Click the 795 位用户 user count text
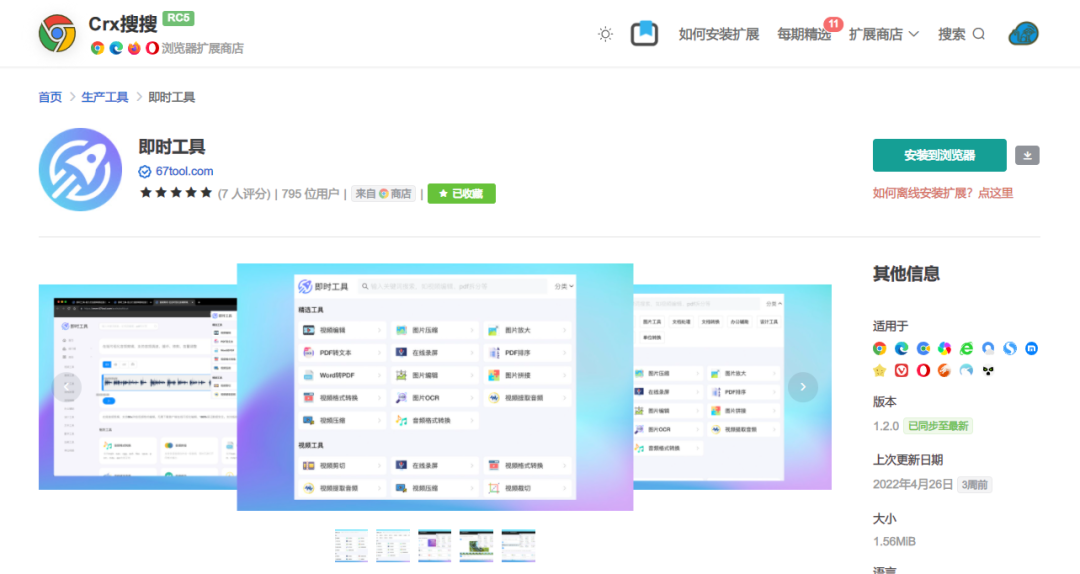 tap(310, 194)
